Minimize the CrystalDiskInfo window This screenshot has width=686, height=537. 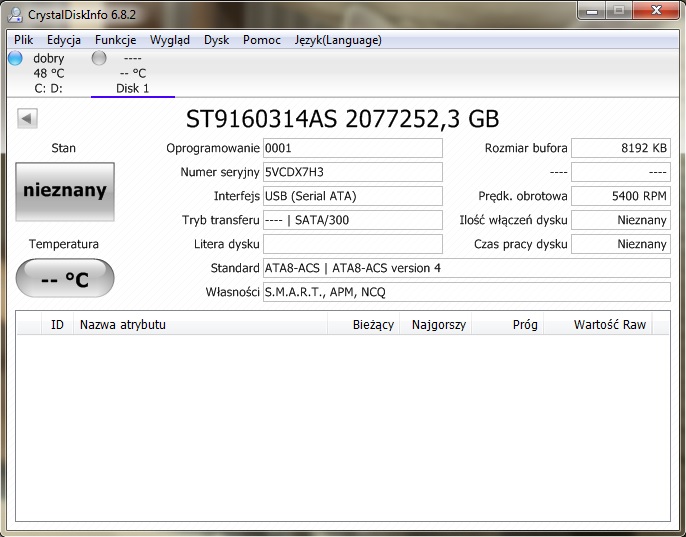(592, 11)
